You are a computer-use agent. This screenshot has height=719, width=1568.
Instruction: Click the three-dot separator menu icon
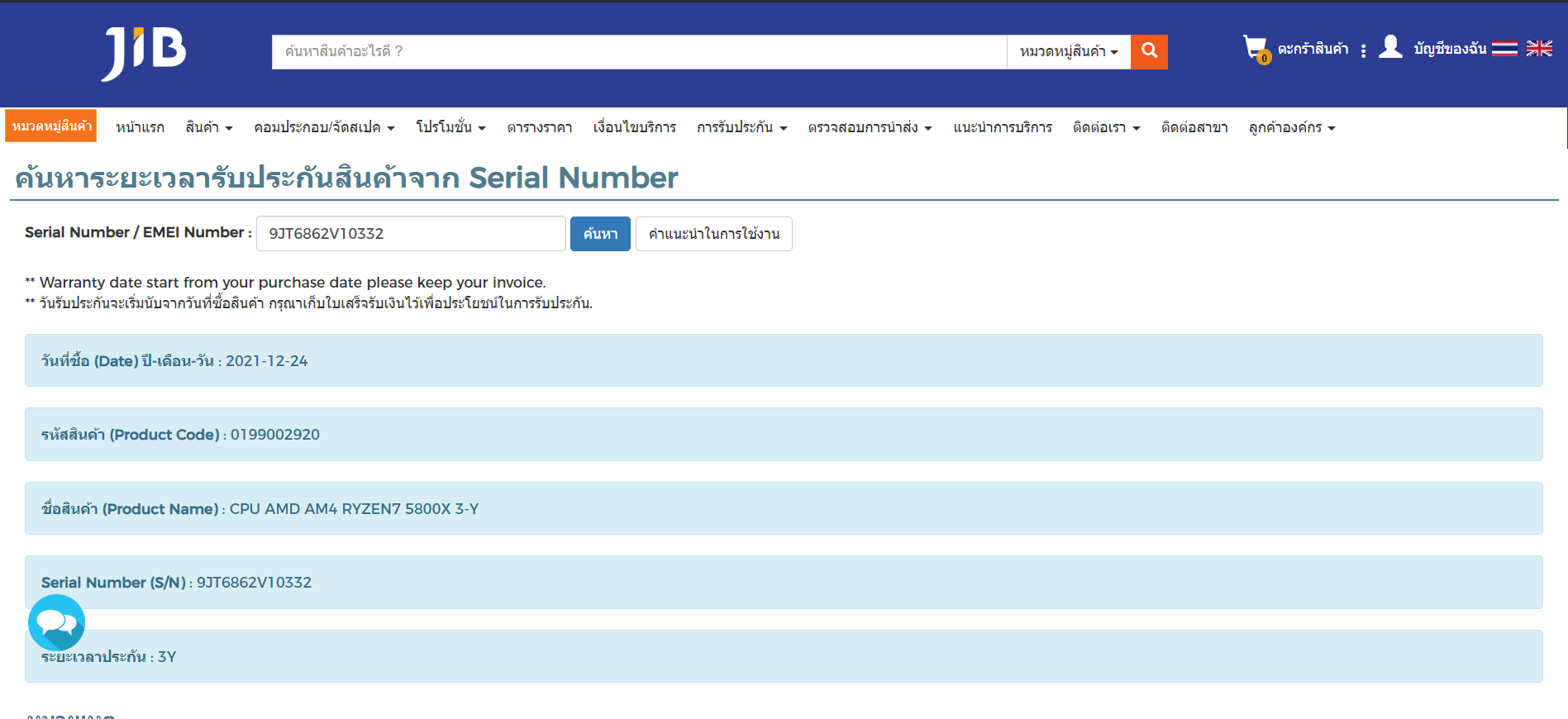(x=1363, y=51)
